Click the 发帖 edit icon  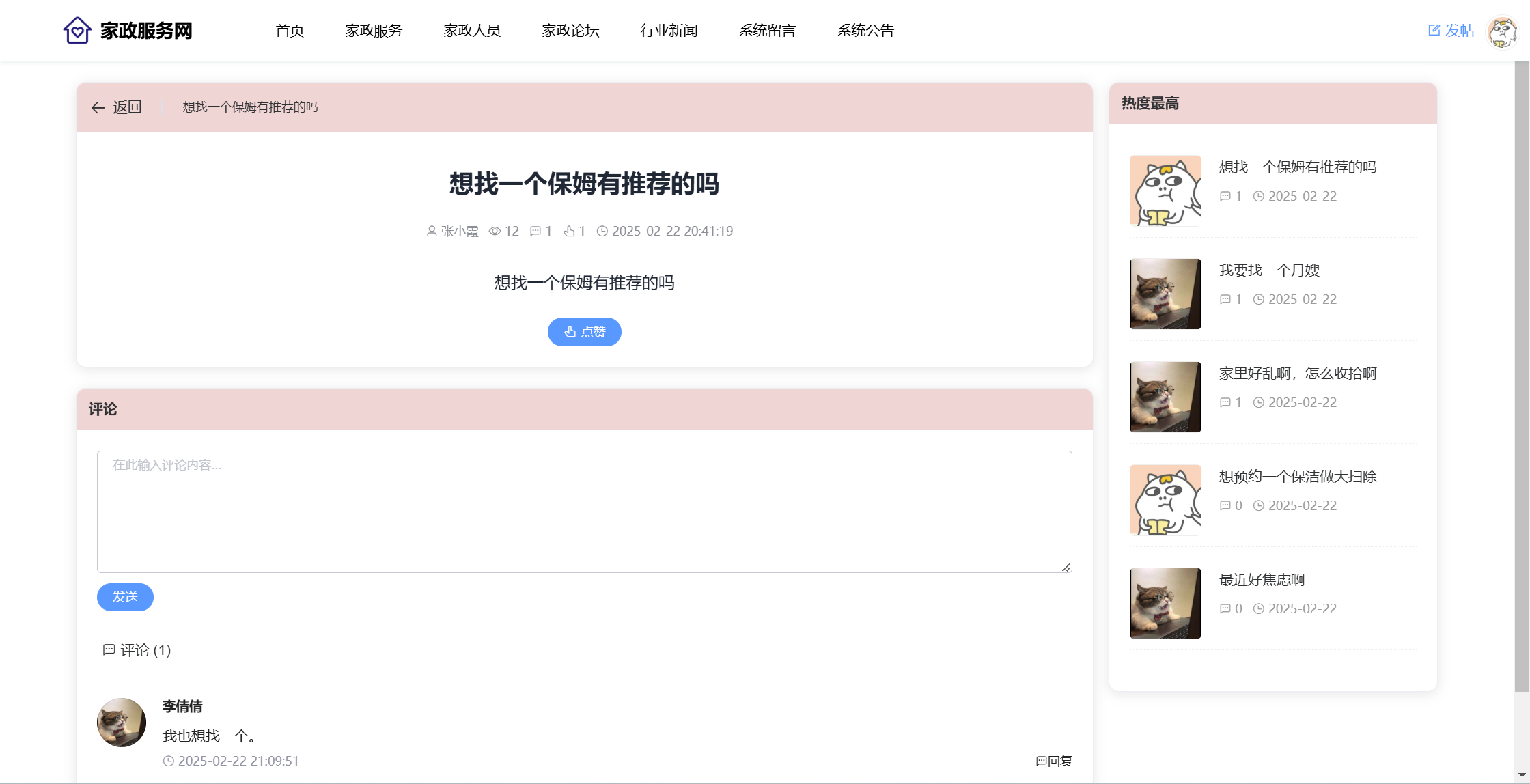pyautogui.click(x=1434, y=30)
